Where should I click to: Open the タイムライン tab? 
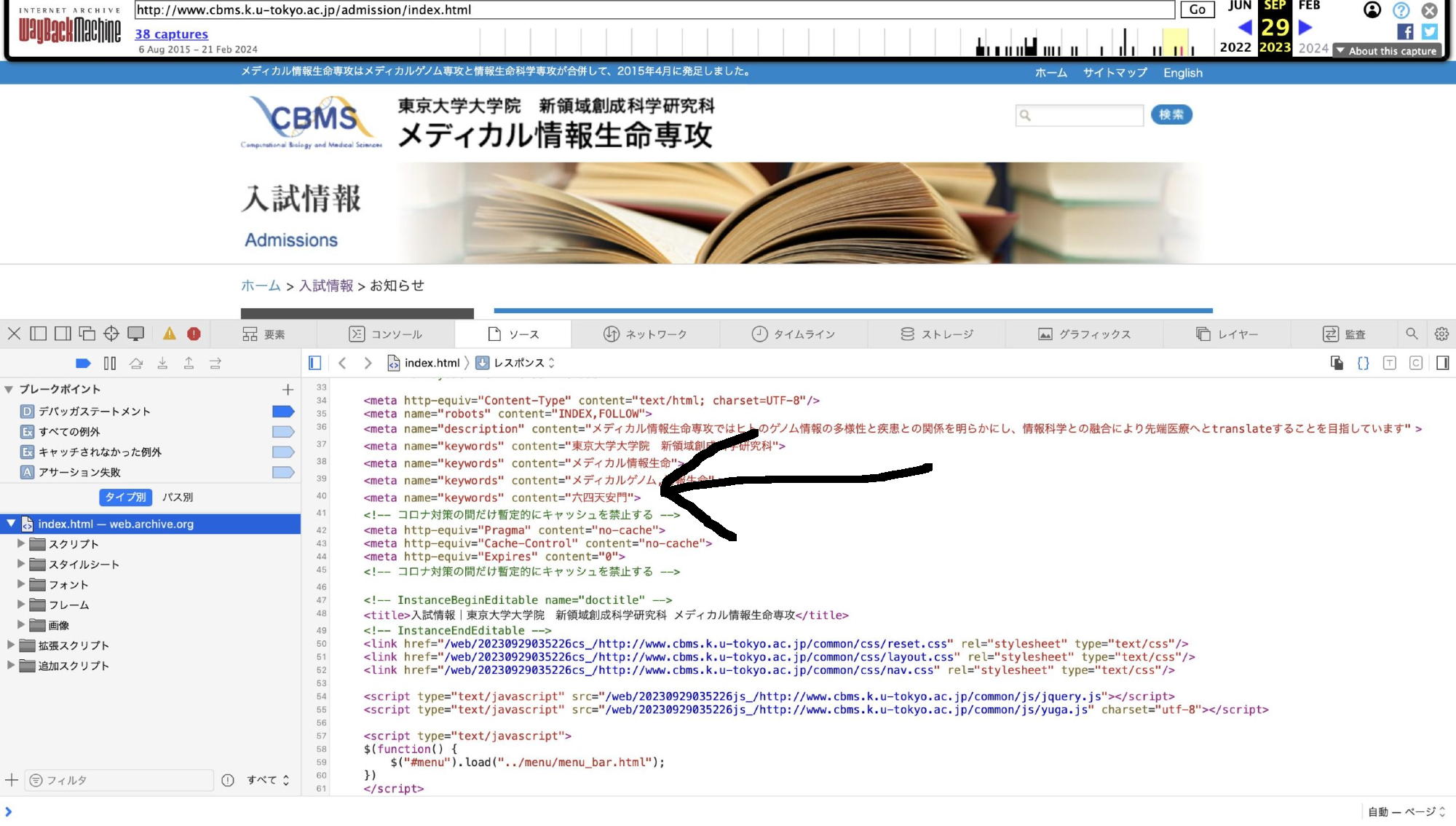(x=794, y=334)
